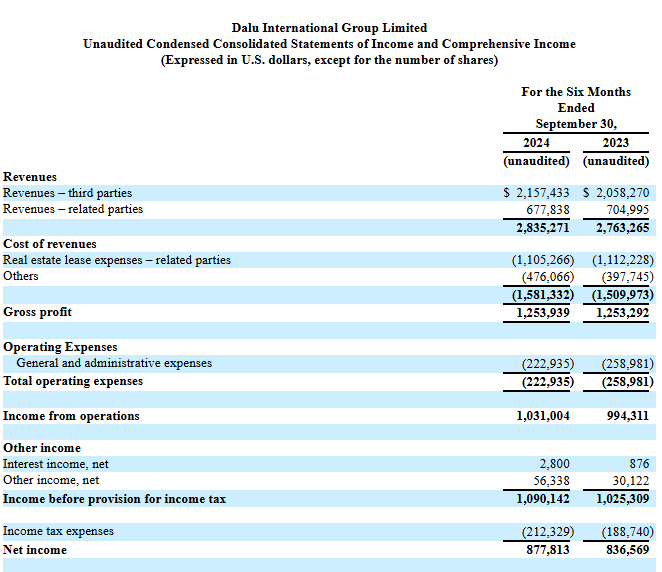This screenshot has width=662, height=572.
Task: Select the 'Revenues – third parties' row label
Action: point(68,193)
